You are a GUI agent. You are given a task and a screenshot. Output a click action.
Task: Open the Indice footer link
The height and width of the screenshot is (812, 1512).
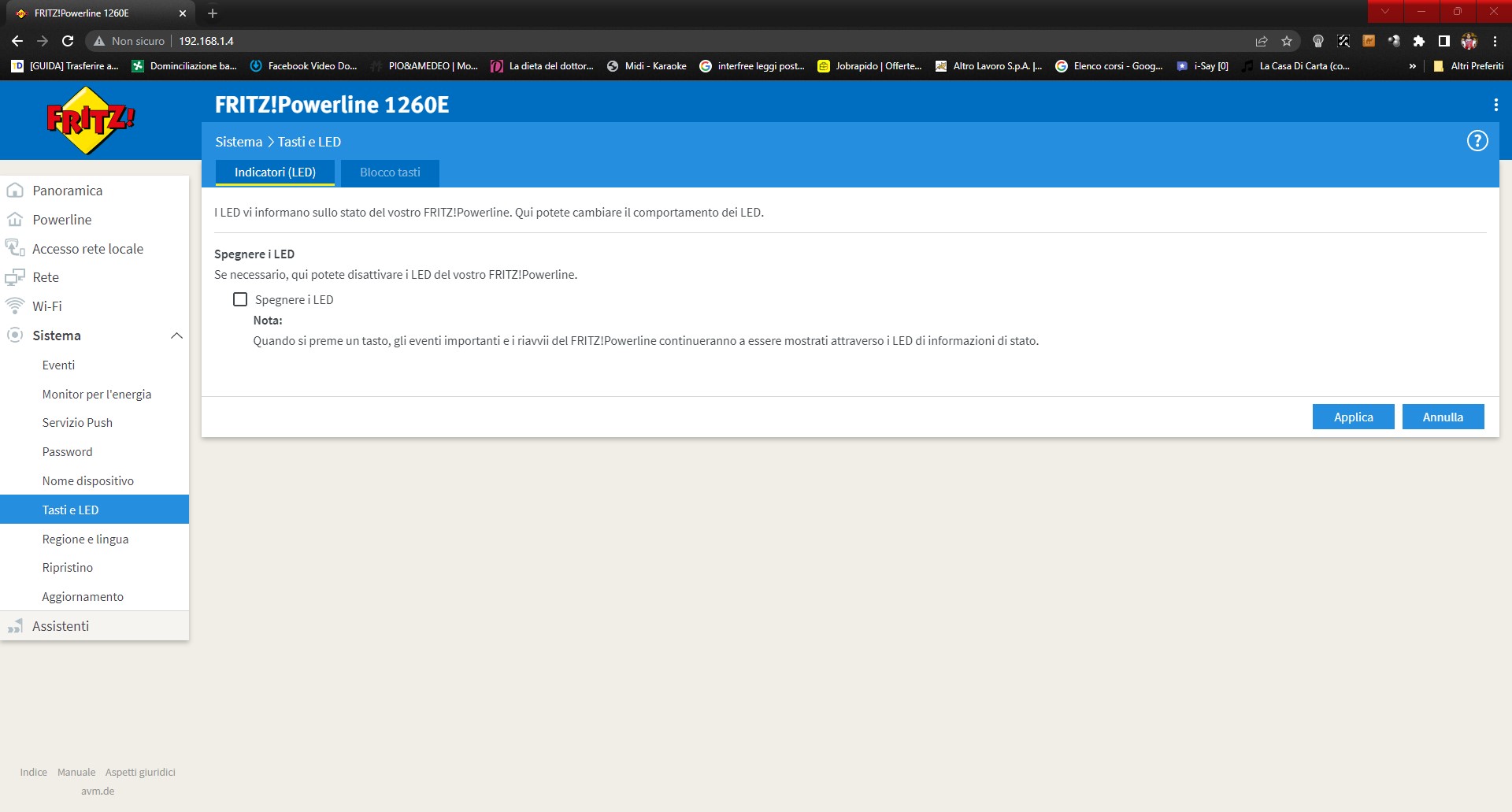tap(34, 772)
